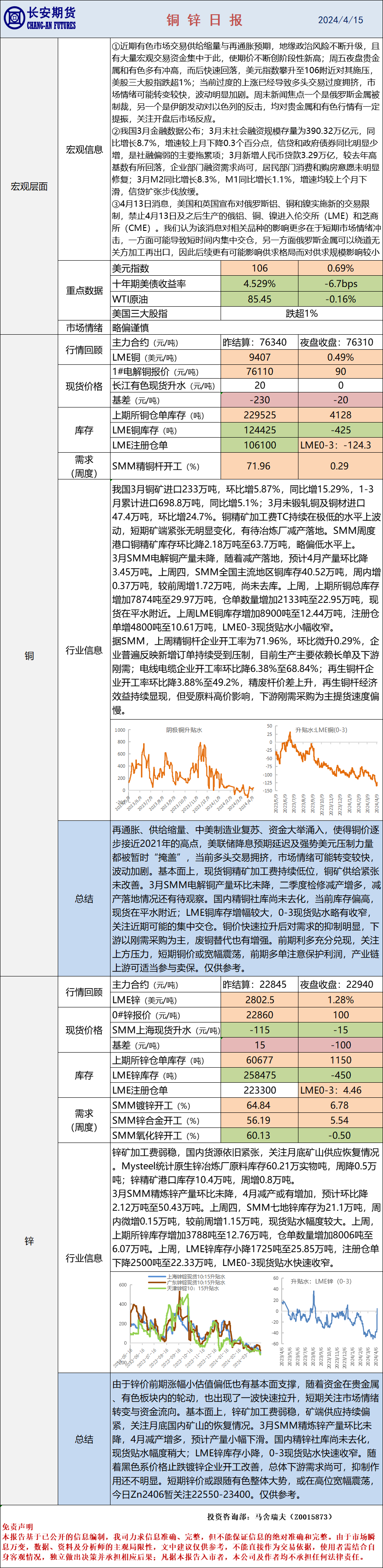Image resolution: width=383 pixels, height=1568 pixels.
Task: Click the dollar index value 106
Action: (260, 269)
